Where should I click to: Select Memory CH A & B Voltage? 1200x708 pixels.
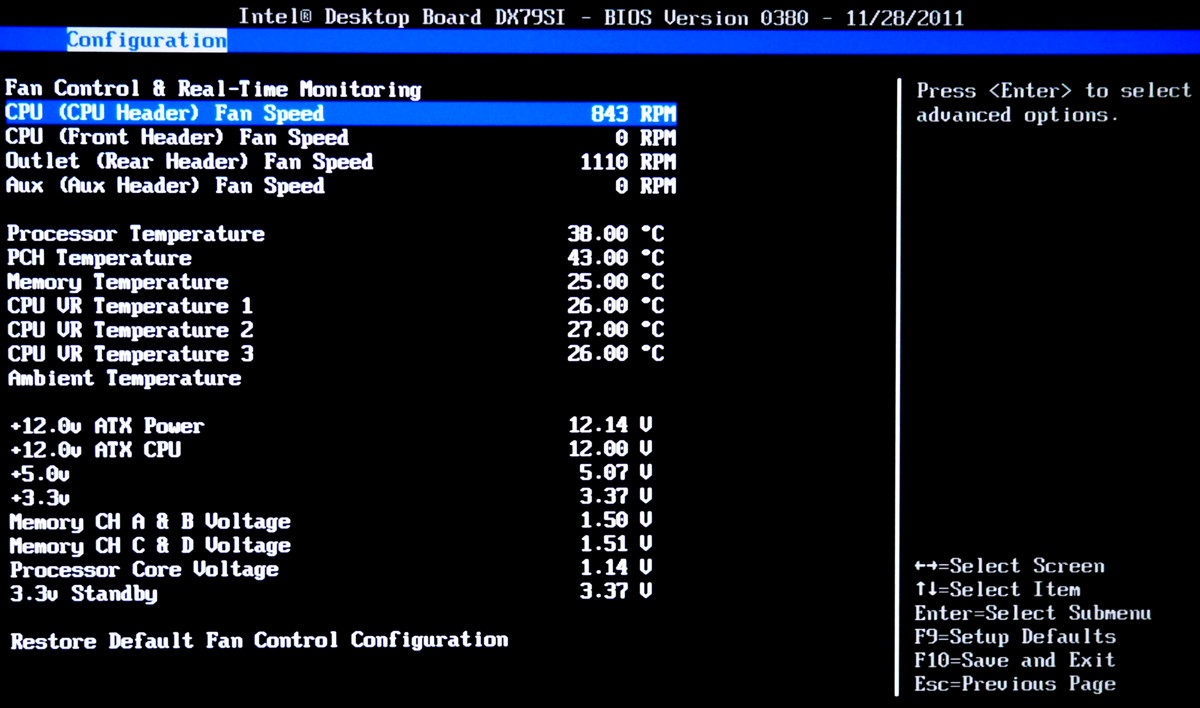(x=150, y=522)
